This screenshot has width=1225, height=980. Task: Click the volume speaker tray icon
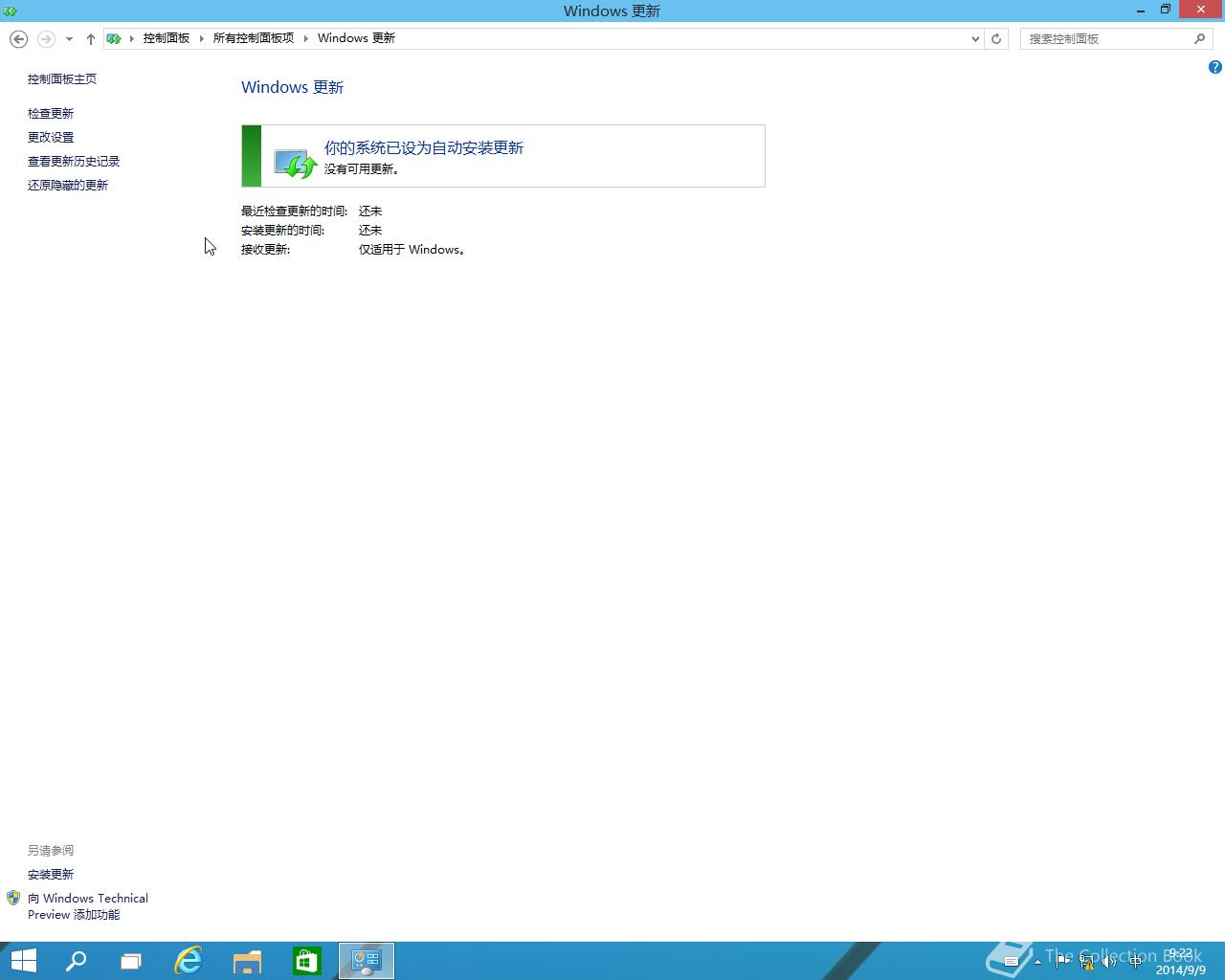click(1110, 962)
